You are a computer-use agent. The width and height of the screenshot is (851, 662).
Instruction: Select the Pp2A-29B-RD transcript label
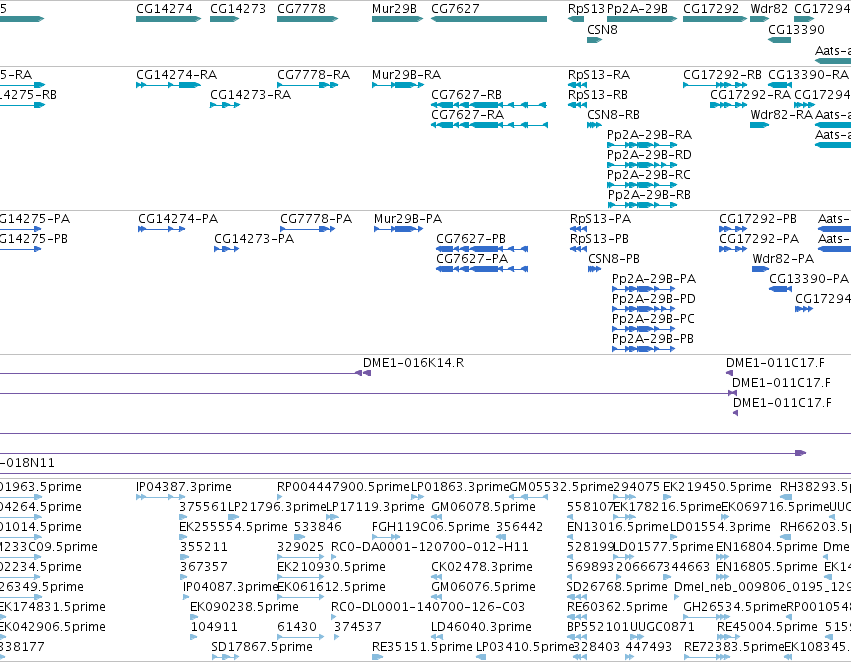point(649,155)
